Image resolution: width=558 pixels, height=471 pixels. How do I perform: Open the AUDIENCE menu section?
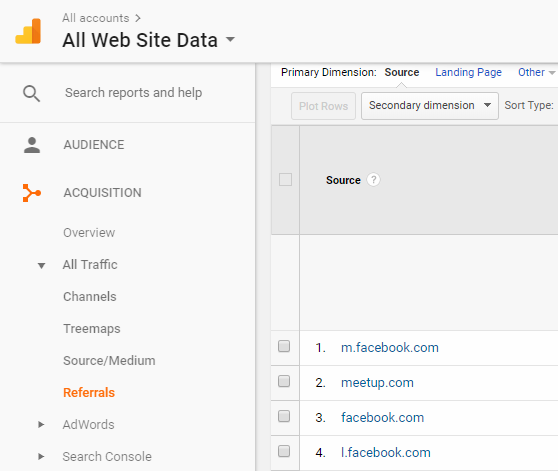click(94, 145)
